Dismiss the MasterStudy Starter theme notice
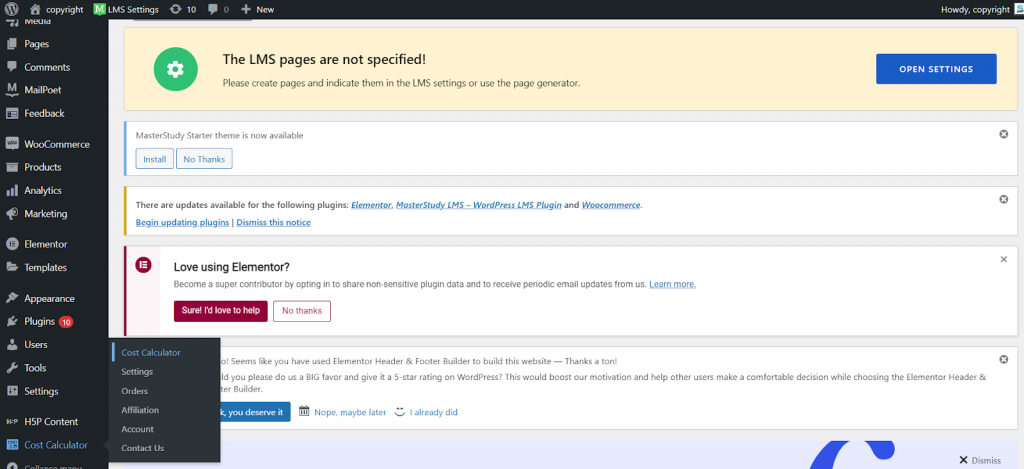Image resolution: width=1024 pixels, height=469 pixels. (x=1004, y=134)
